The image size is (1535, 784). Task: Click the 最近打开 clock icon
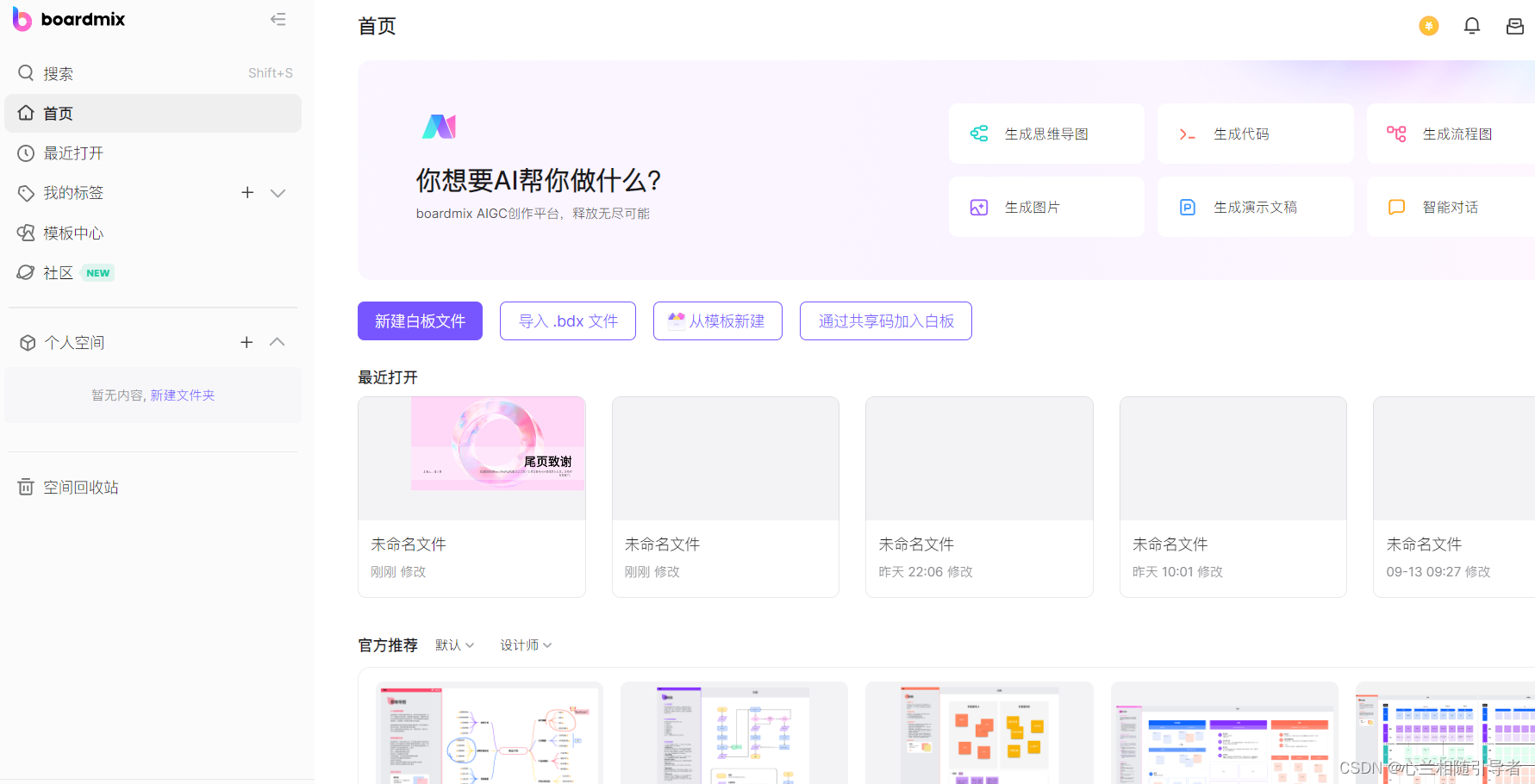pyautogui.click(x=26, y=153)
